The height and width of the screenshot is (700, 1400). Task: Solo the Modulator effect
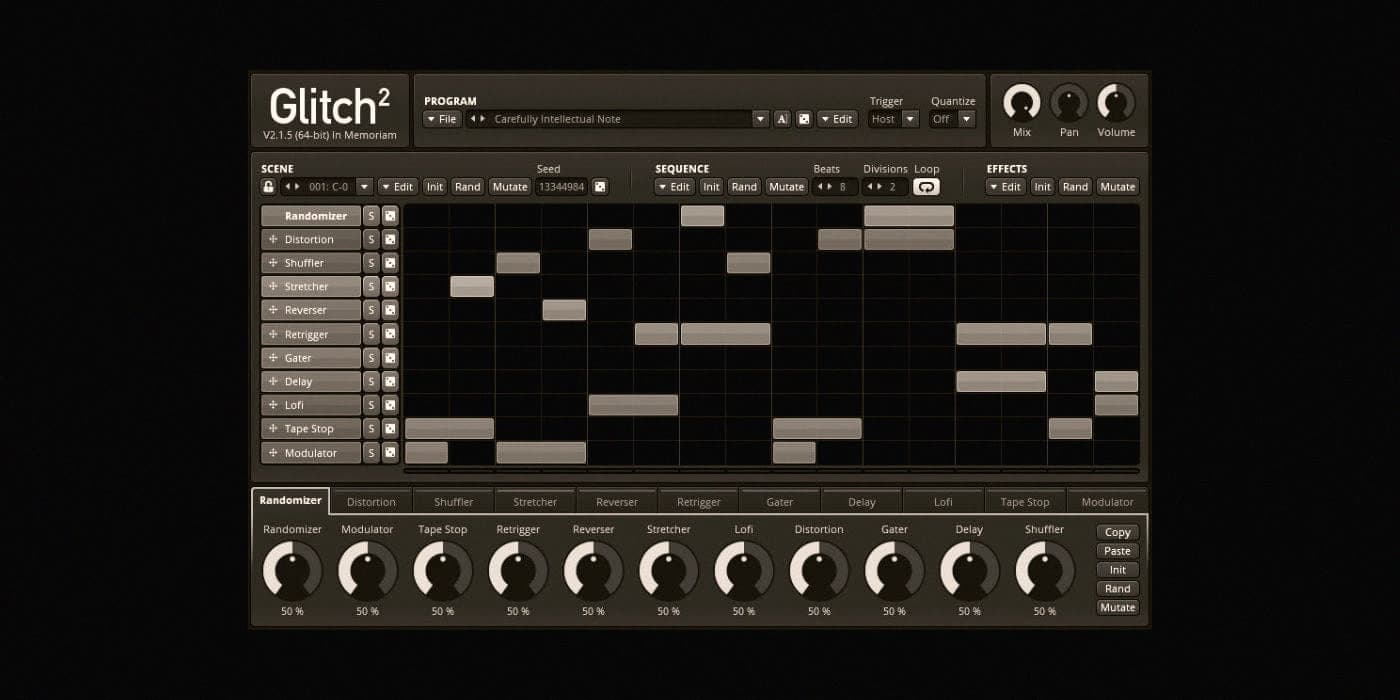click(x=371, y=453)
